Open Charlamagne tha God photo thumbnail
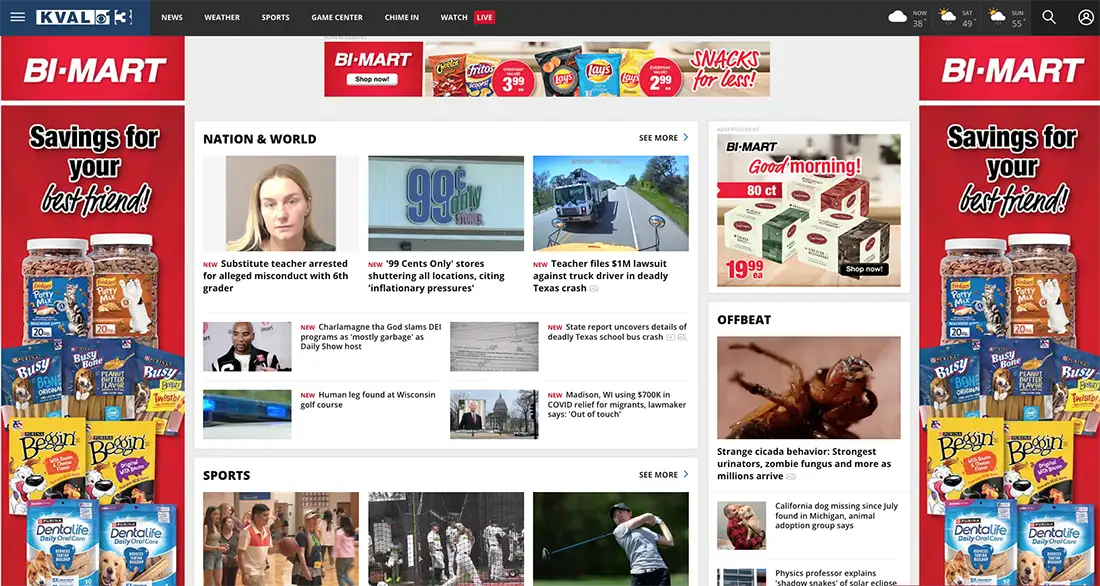Screen dimensions: 1100x586 point(247,347)
